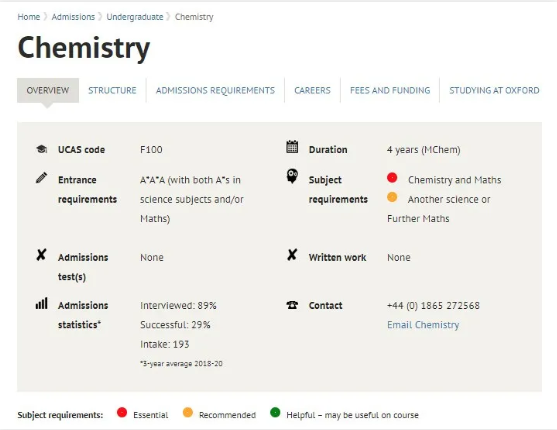Screen dimensions: 557x430
Task: Click the telephone icon next to Contact
Action: click(x=292, y=305)
